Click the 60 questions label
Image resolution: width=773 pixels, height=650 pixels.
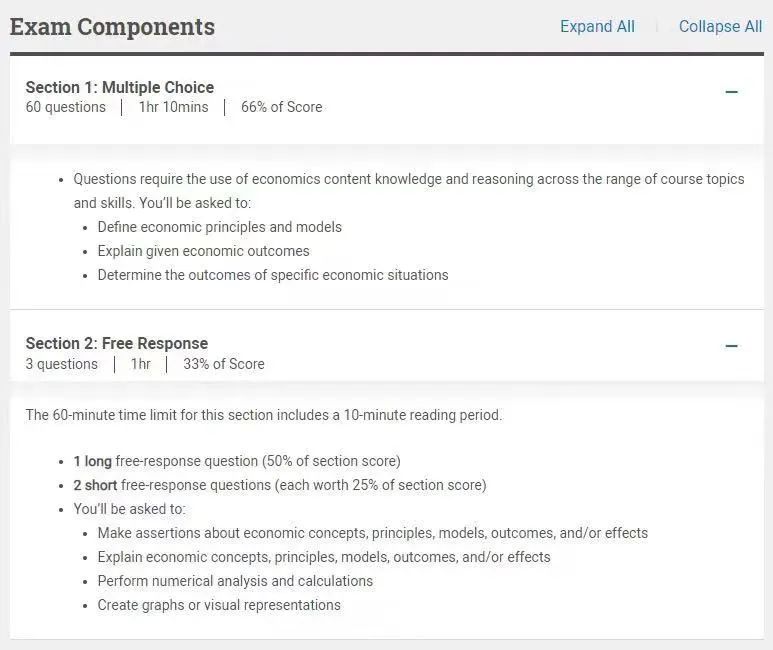point(66,107)
